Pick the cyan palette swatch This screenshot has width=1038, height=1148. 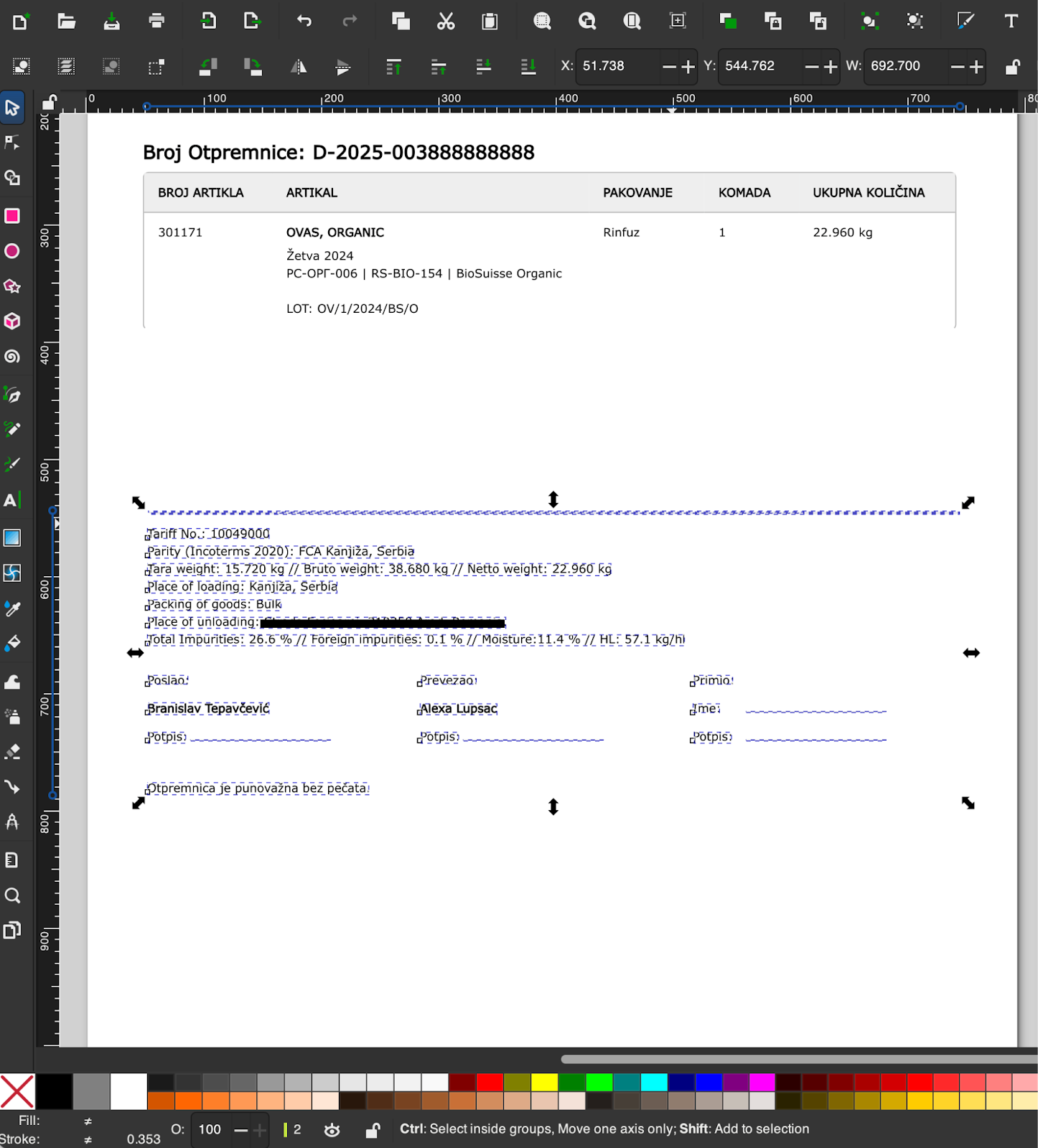pos(654,1082)
